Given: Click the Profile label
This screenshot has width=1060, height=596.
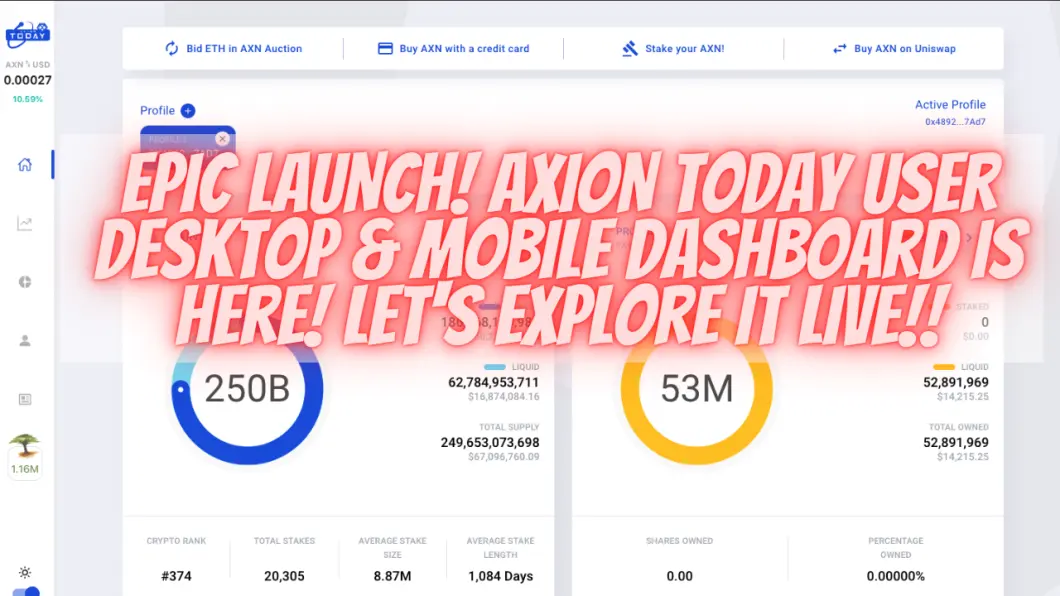Looking at the screenshot, I should point(158,110).
